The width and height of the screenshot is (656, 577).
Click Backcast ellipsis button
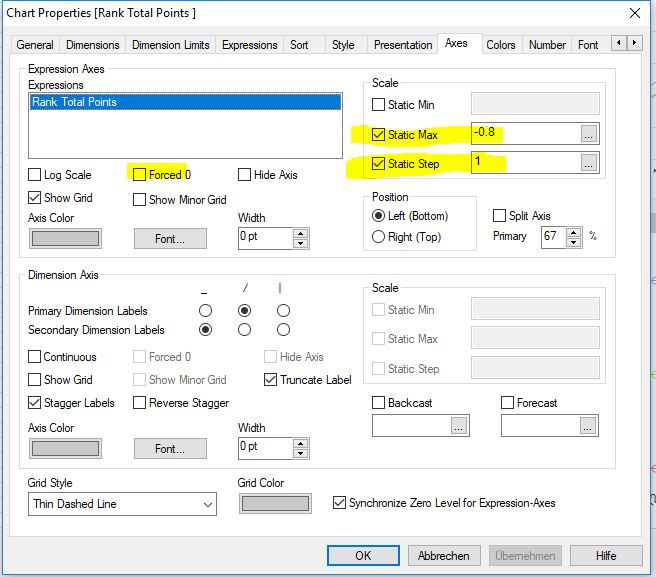point(458,426)
